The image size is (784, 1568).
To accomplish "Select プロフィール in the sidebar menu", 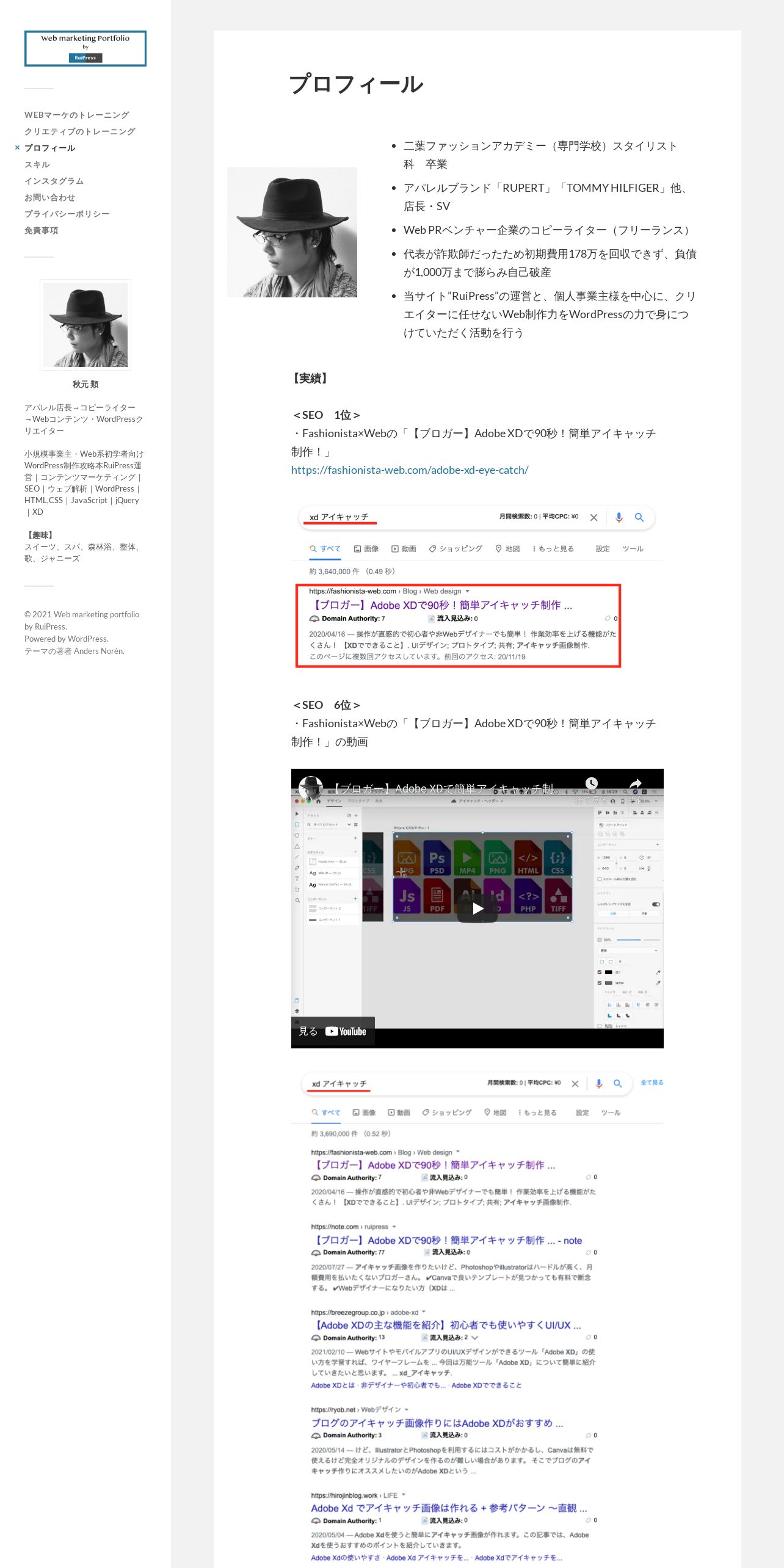I will (x=50, y=148).
